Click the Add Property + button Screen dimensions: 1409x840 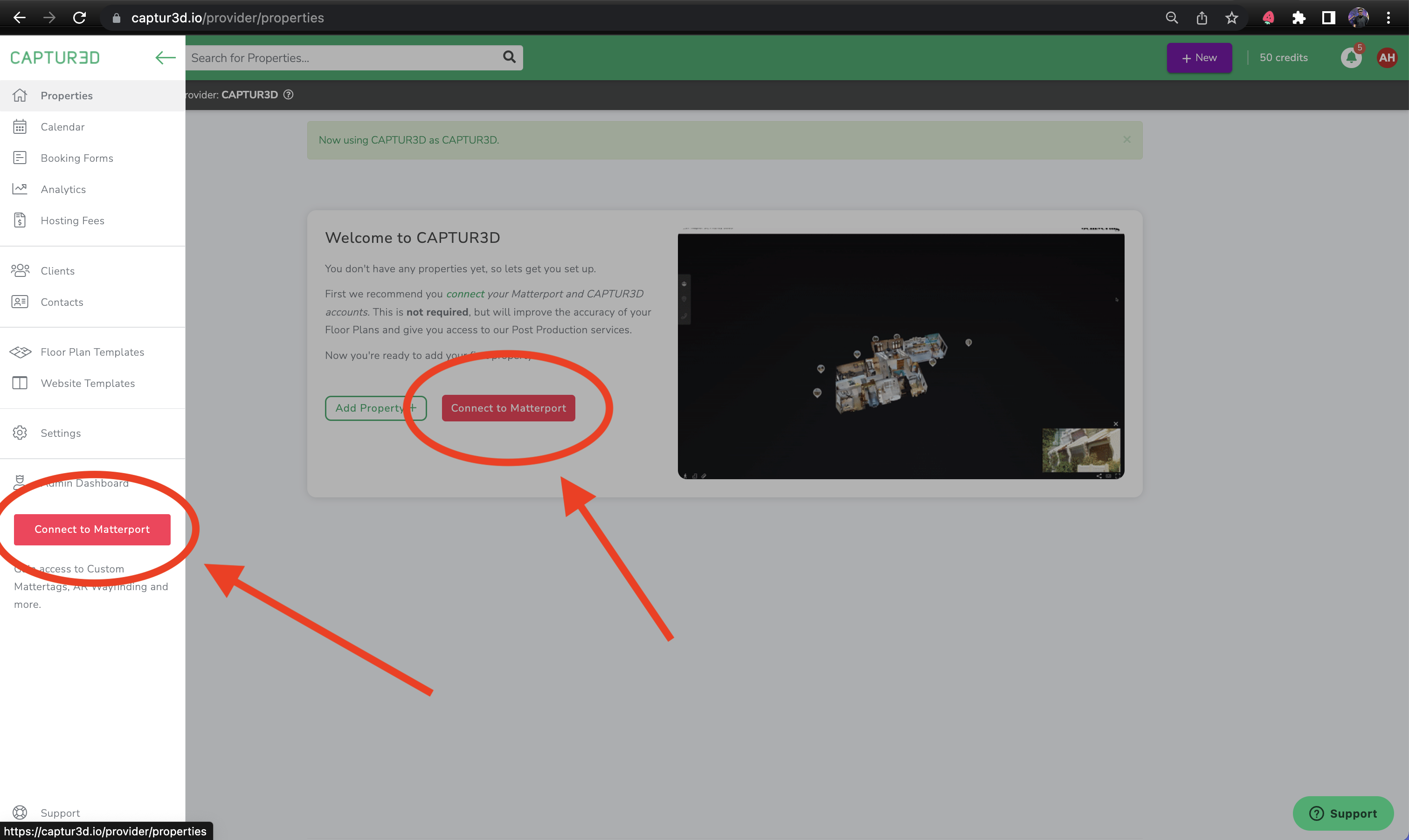[376, 408]
